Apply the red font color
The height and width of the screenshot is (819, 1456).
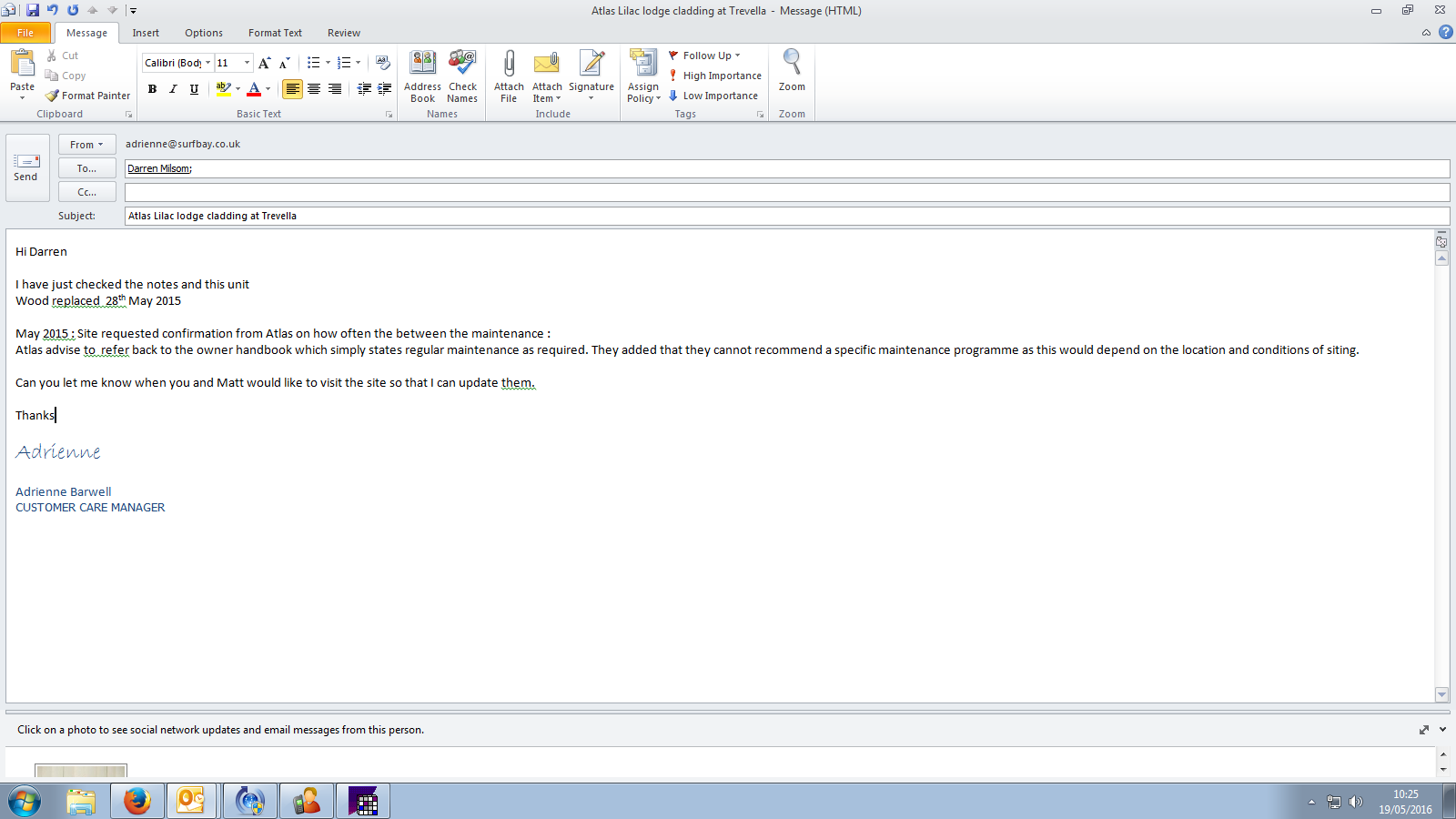tap(255, 88)
